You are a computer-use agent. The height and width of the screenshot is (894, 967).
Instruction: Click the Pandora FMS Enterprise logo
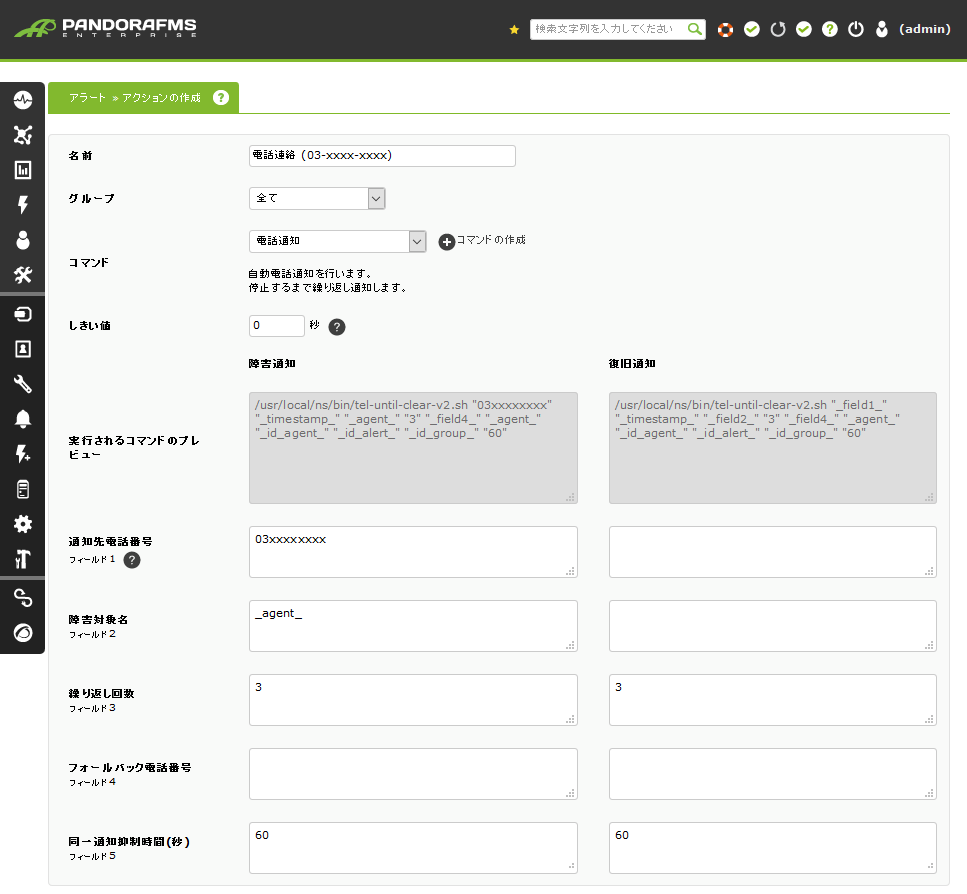(x=105, y=28)
